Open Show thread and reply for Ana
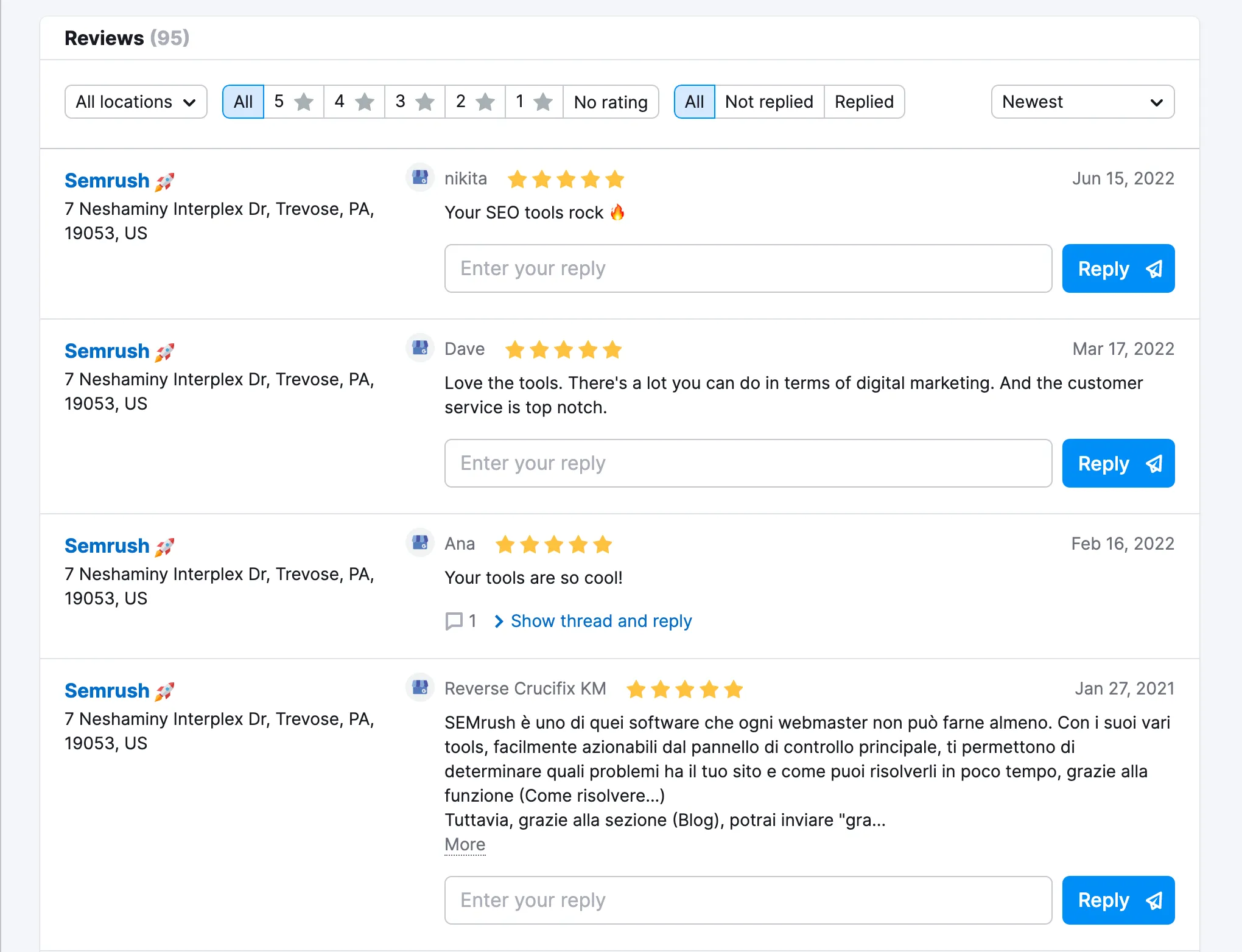 [x=601, y=621]
